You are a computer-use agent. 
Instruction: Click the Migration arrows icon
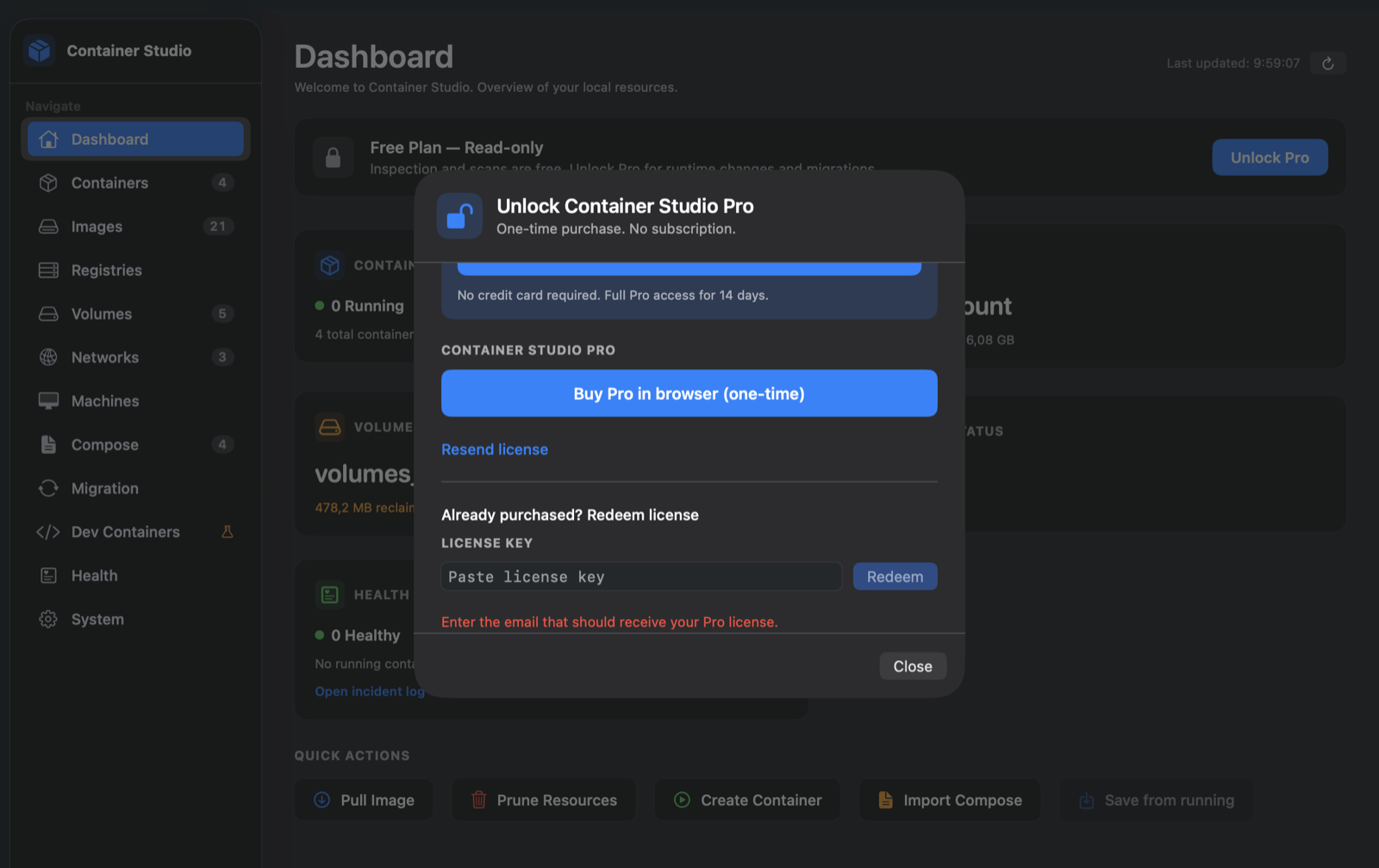click(48, 489)
